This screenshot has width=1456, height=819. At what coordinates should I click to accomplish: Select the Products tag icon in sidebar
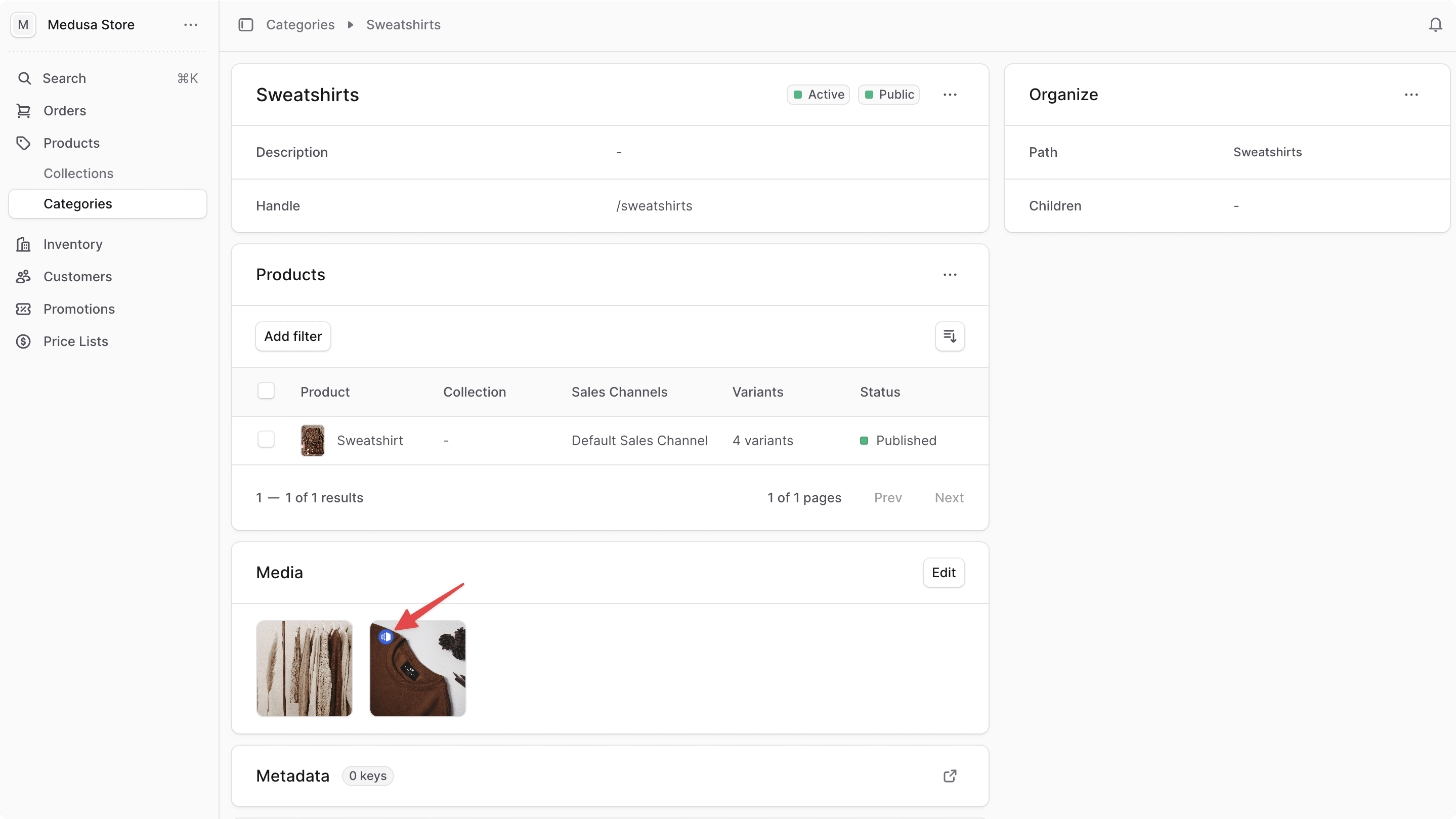coord(23,143)
